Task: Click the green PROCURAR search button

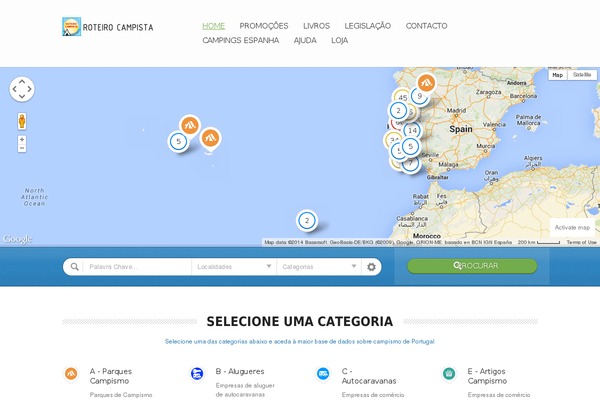Action: click(x=472, y=266)
